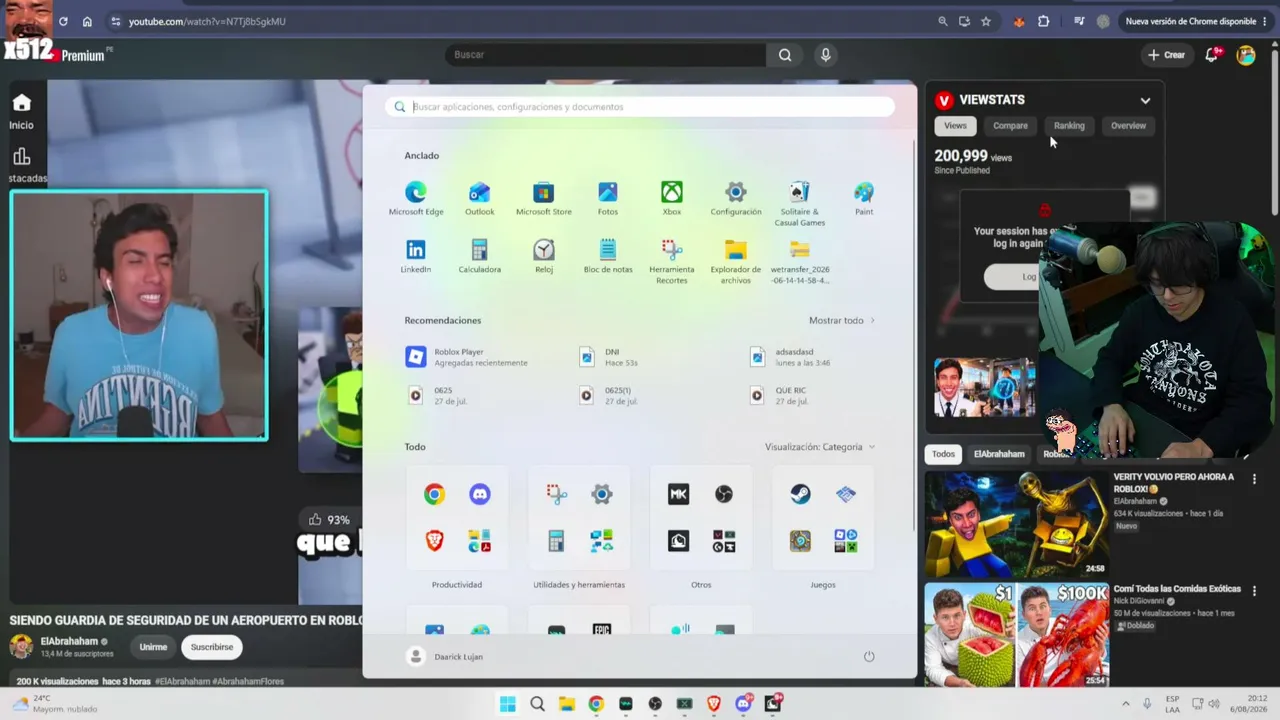Open File Explorer from the taskbar
1280x720 pixels.
click(566, 704)
